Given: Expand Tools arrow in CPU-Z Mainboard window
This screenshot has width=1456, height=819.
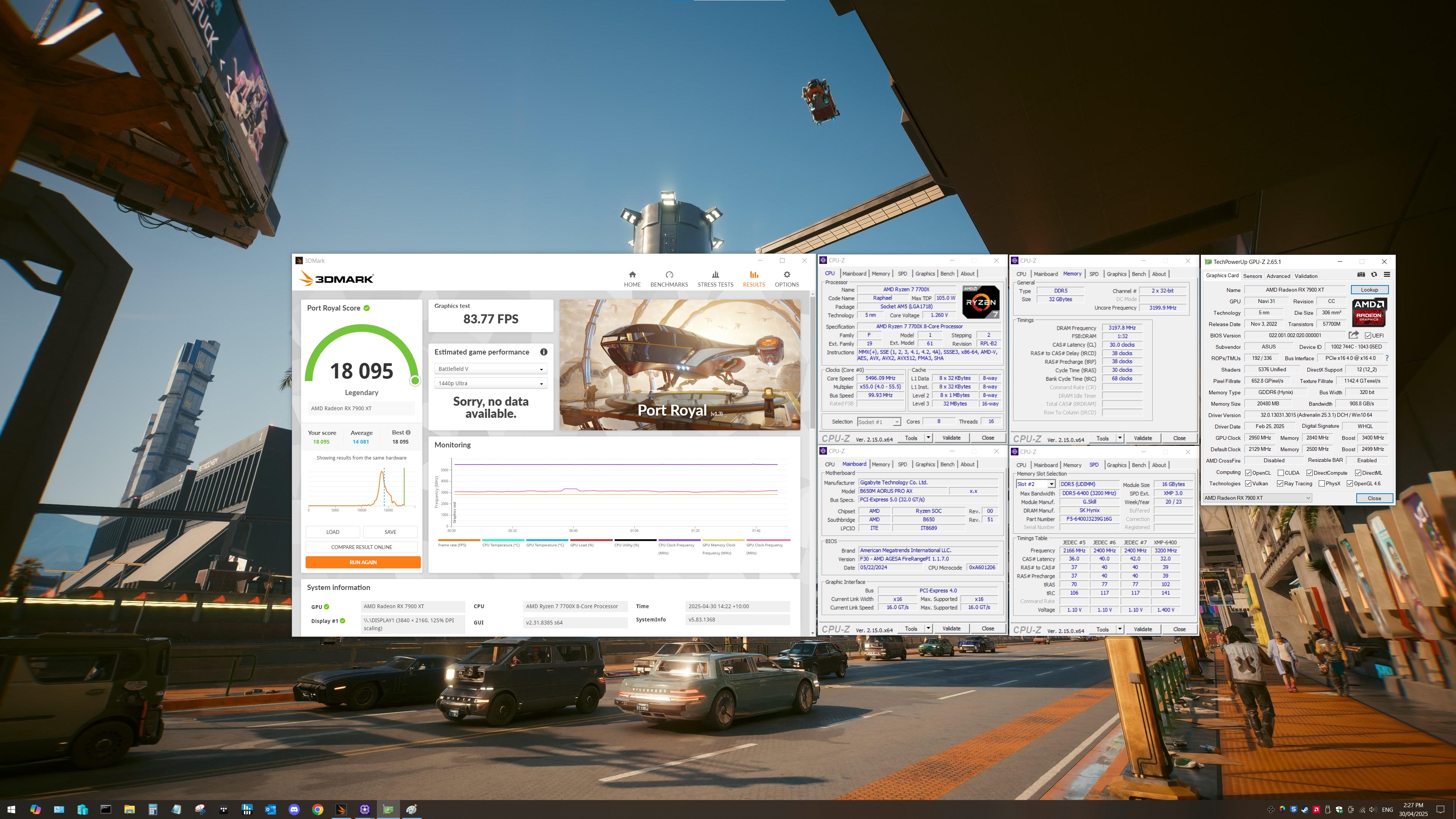Looking at the screenshot, I should click(928, 629).
